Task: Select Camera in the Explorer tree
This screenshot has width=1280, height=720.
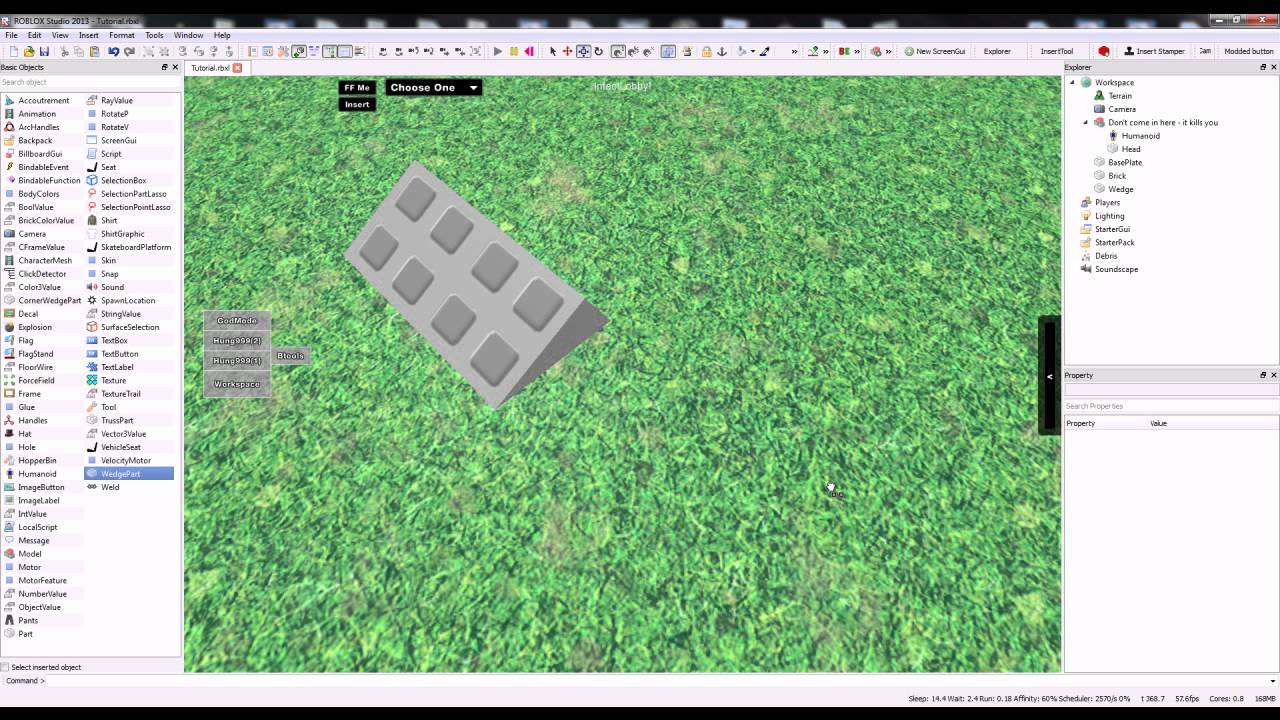Action: [1122, 109]
